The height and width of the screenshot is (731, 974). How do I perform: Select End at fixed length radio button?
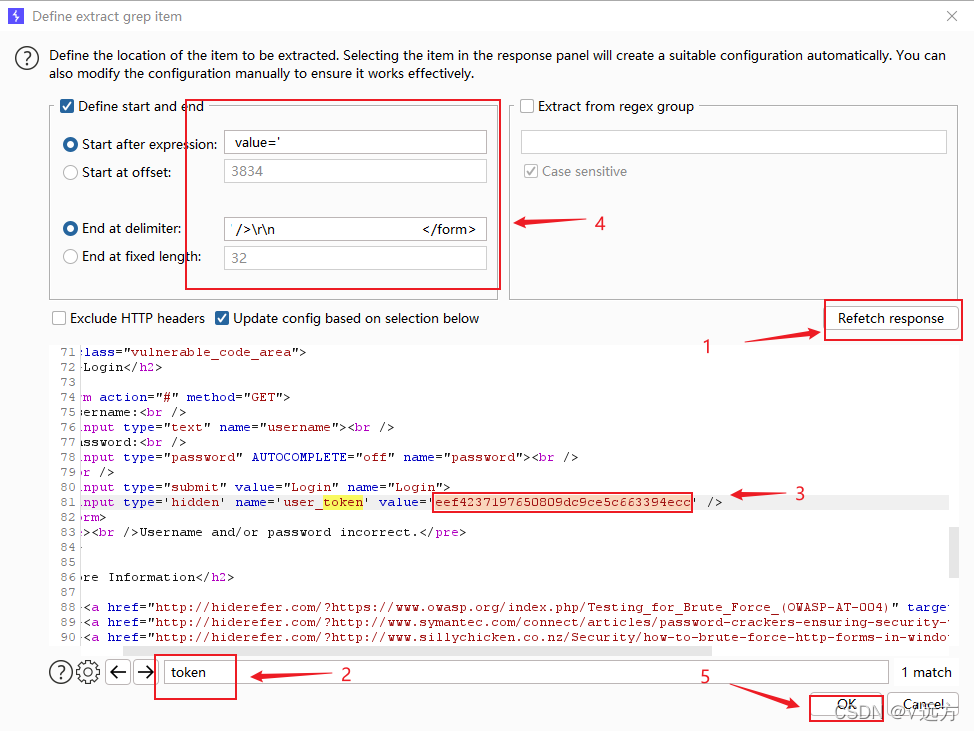point(71,257)
